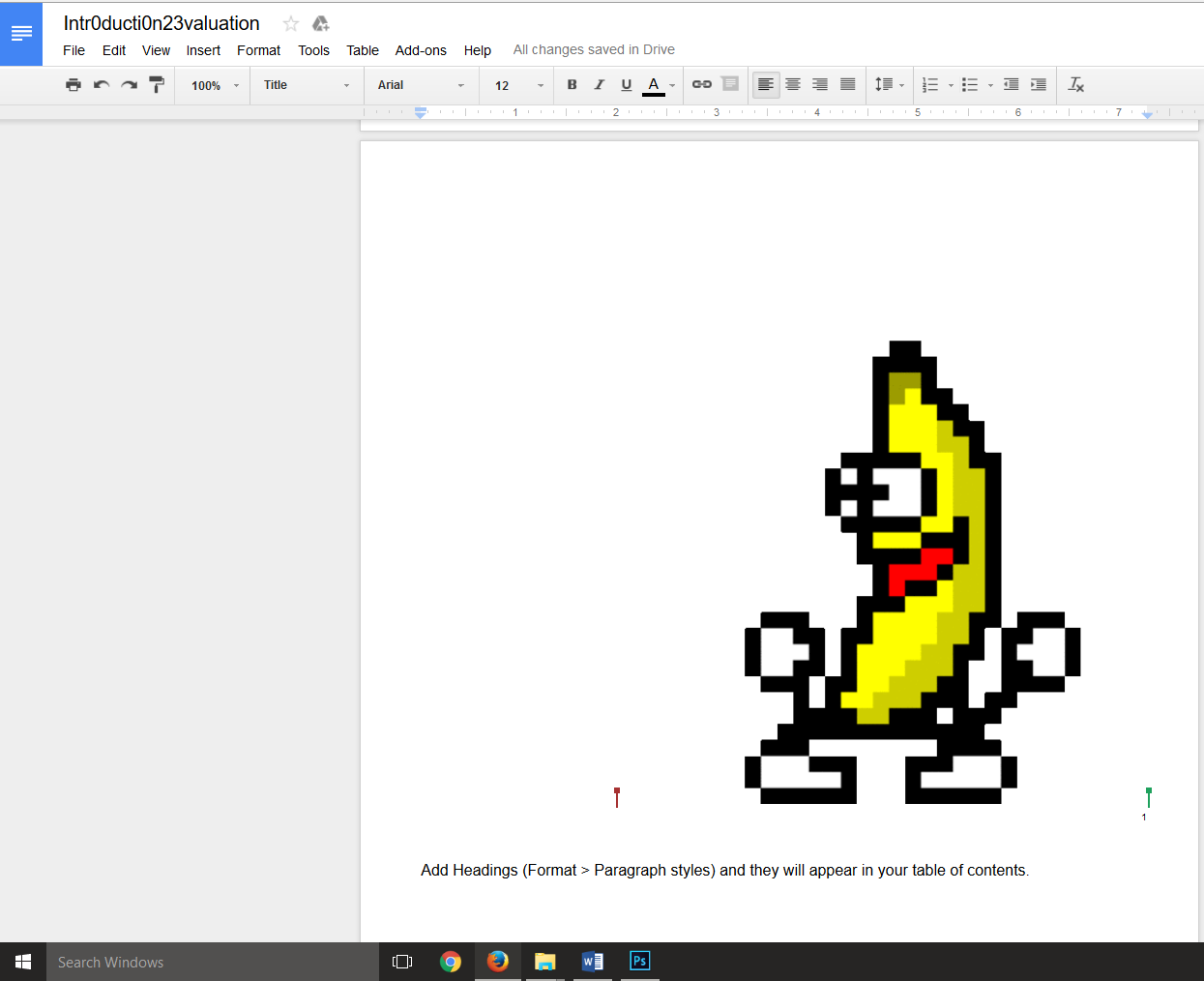Open the text color picker
The height and width of the screenshot is (981, 1204).
[x=660, y=85]
